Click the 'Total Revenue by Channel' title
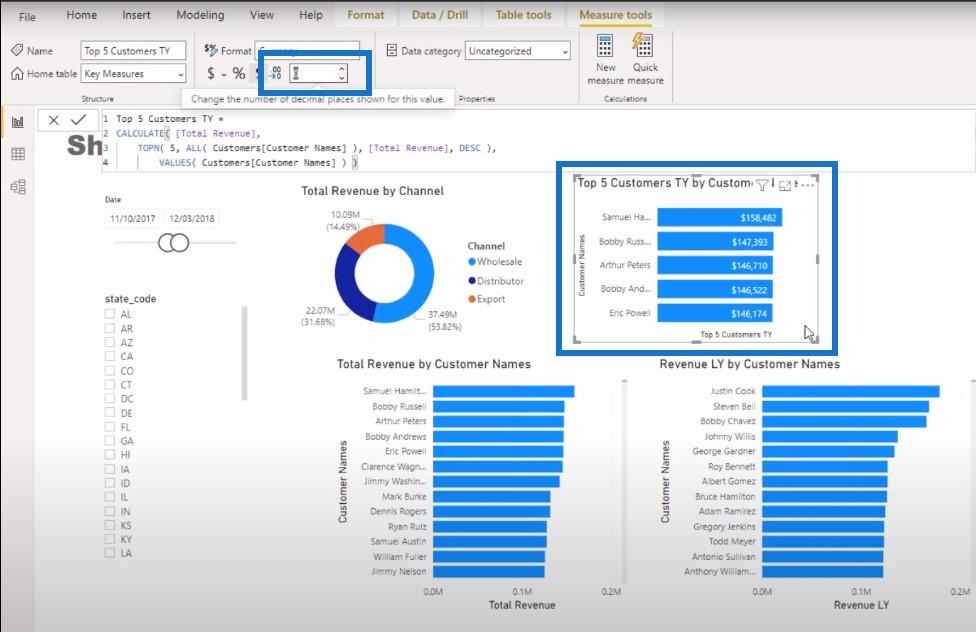Screen dimensions: 976x632 [372, 191]
